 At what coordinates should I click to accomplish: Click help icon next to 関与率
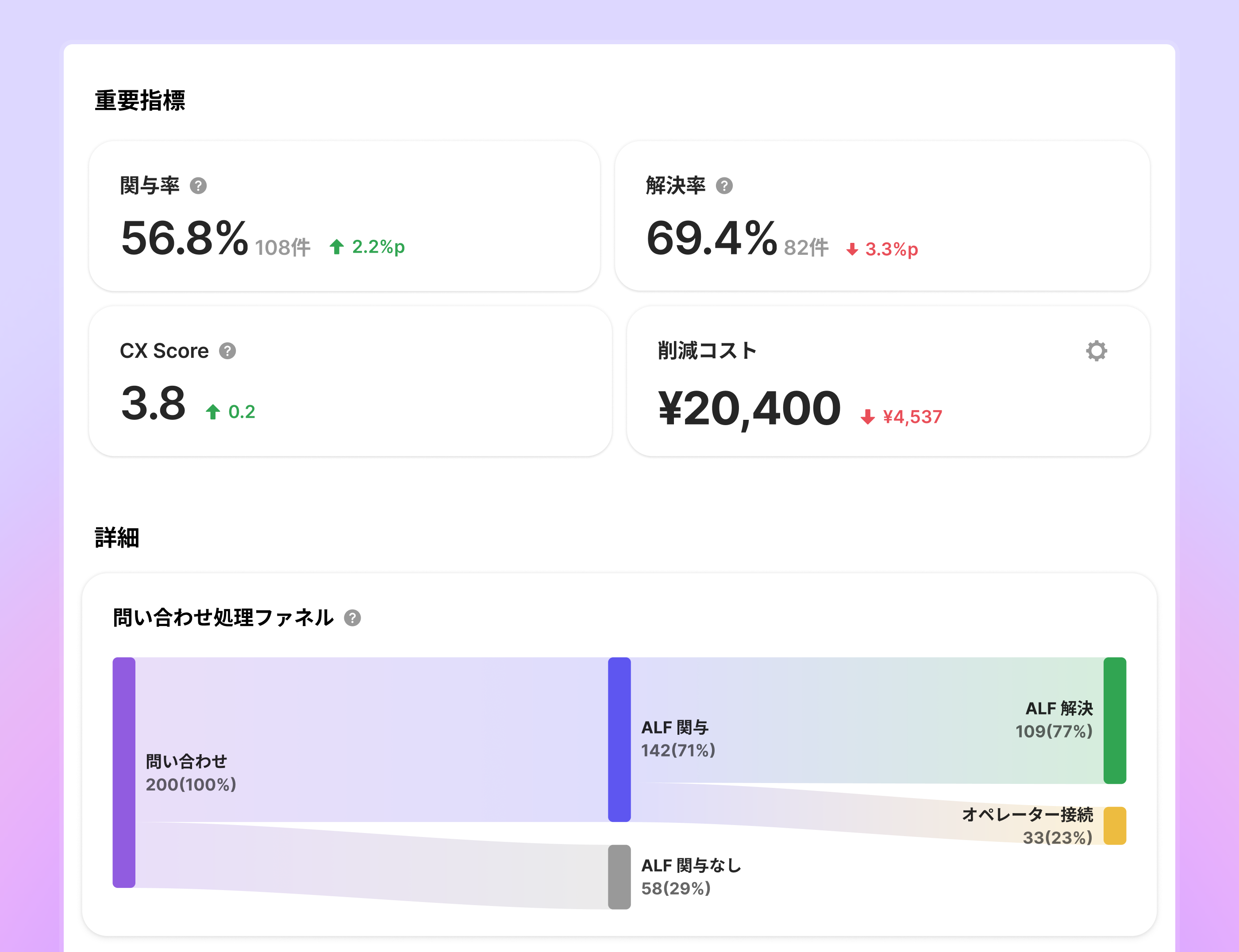(198, 186)
